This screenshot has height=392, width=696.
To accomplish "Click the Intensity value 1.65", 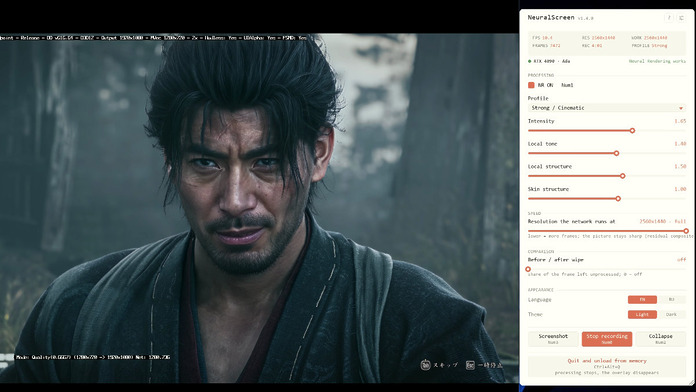I will 680,121.
